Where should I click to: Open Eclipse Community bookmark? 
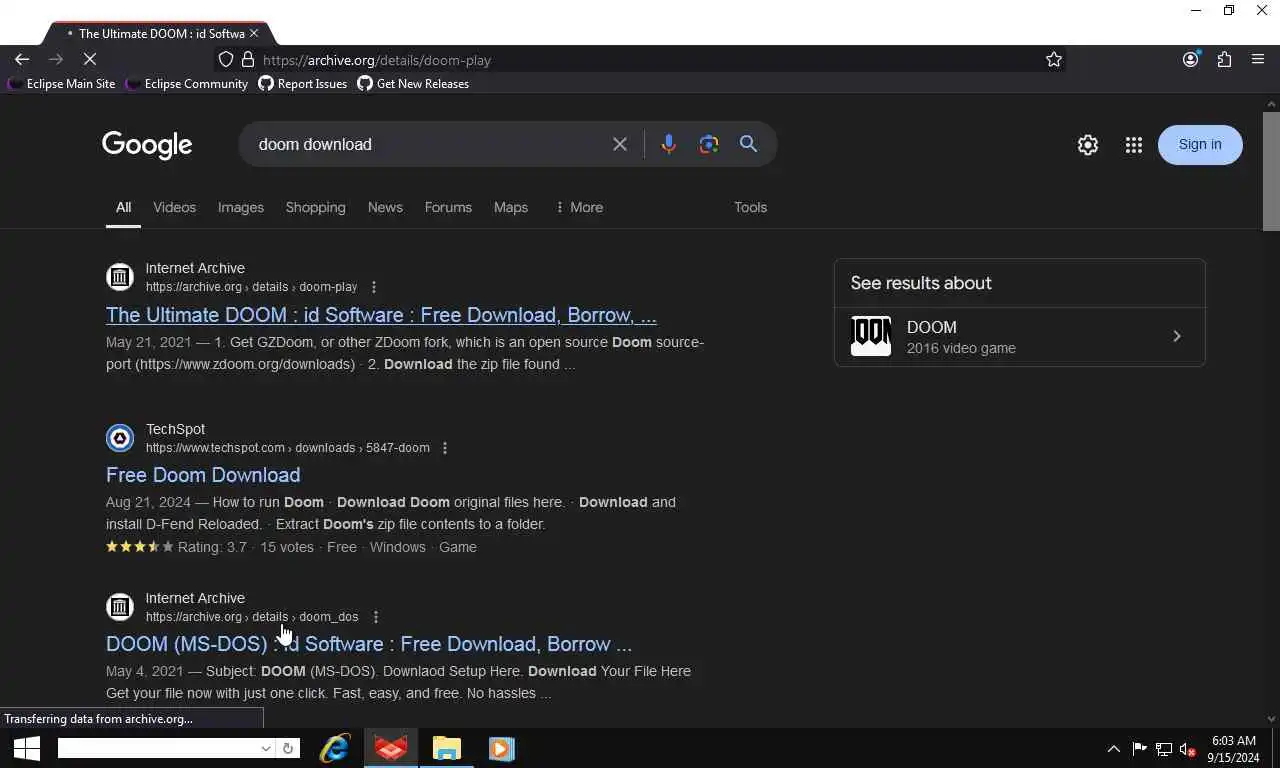tap(187, 84)
